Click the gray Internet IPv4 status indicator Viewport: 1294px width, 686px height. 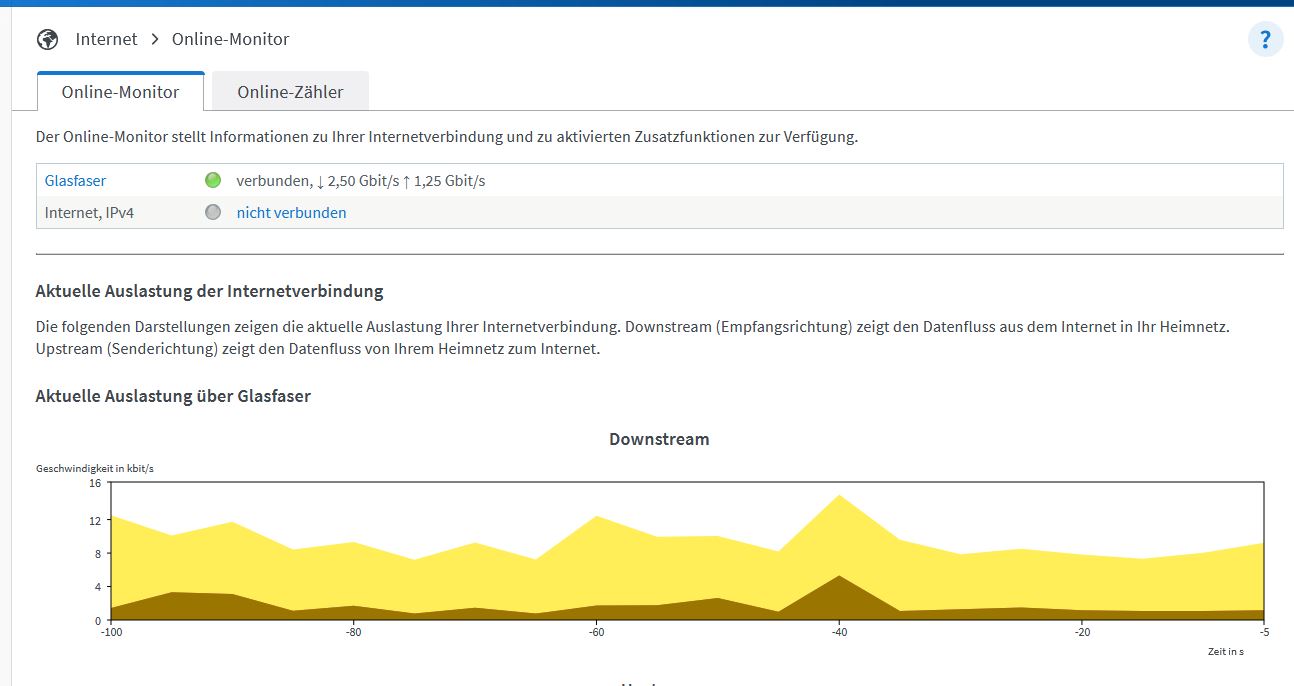212,212
